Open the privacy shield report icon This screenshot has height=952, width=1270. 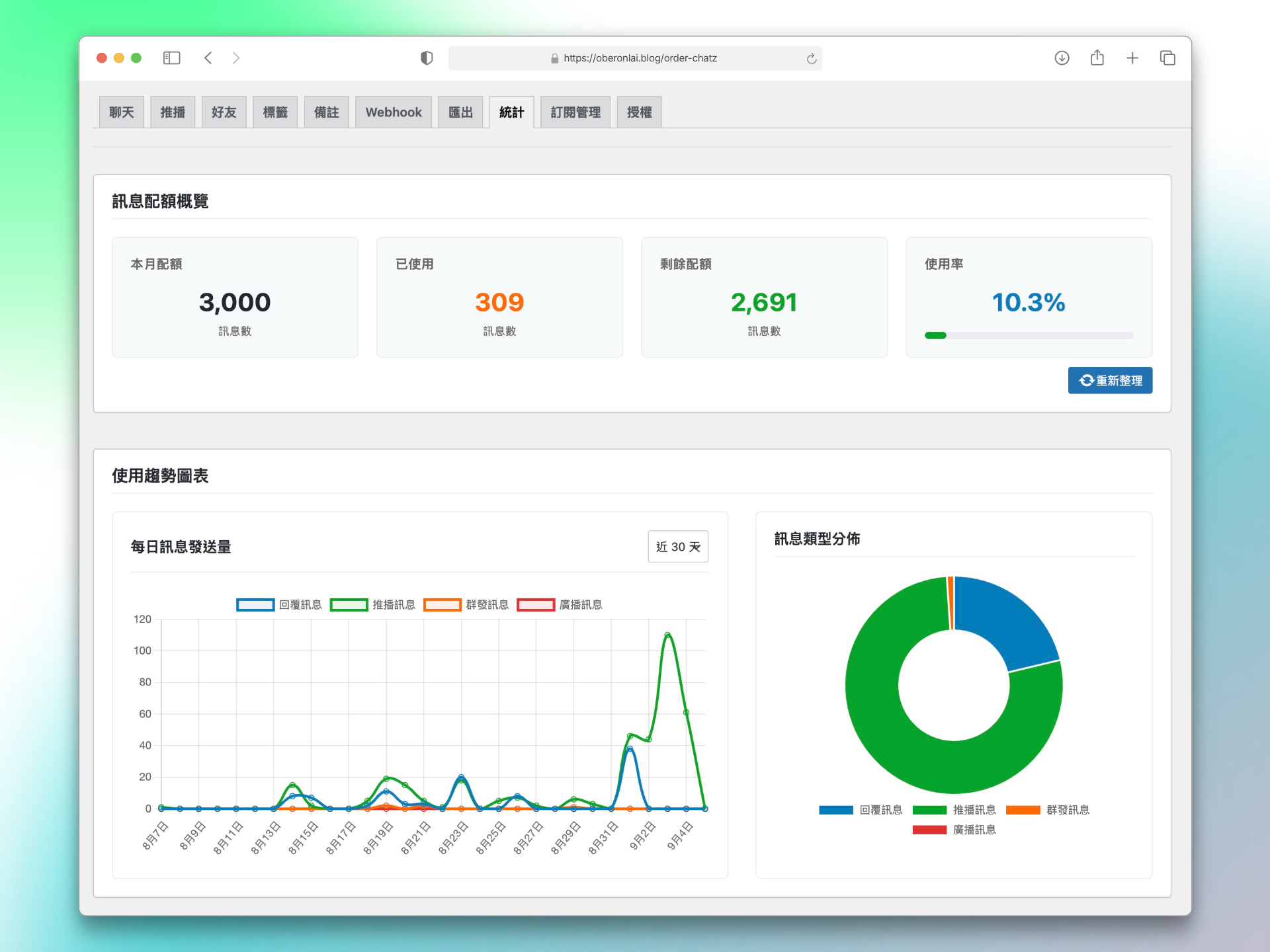click(x=427, y=58)
